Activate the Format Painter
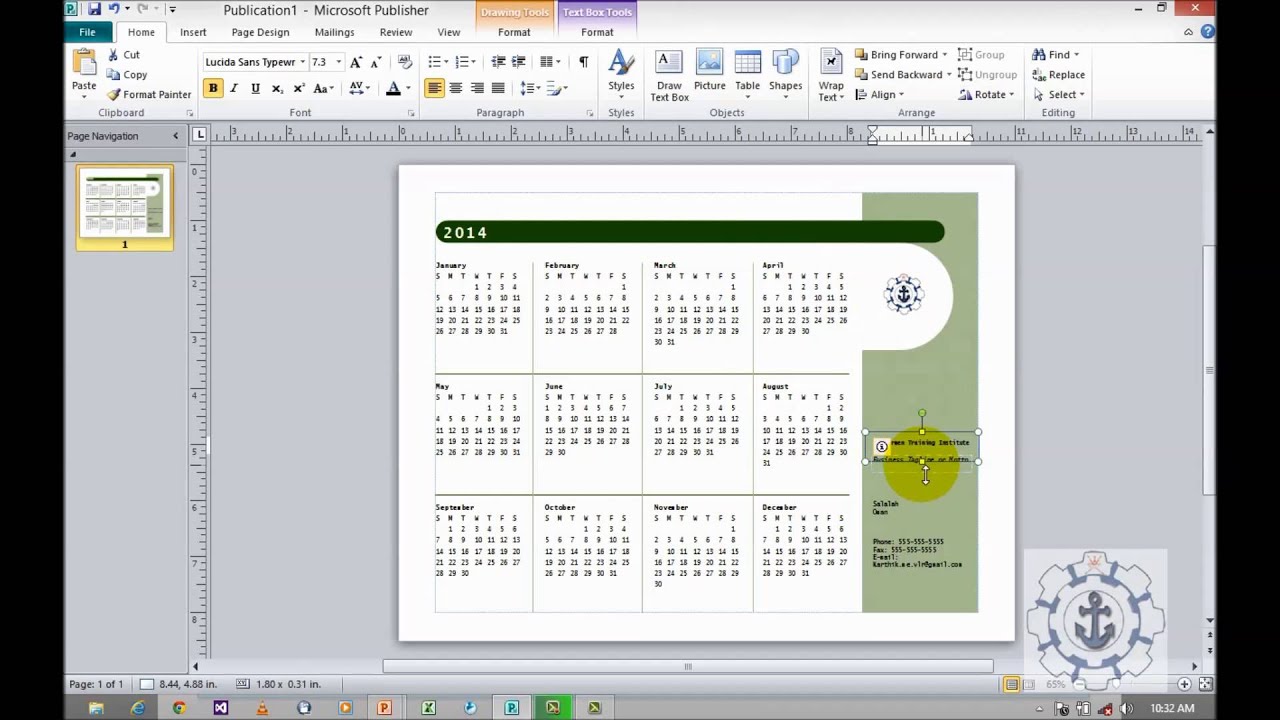The height and width of the screenshot is (720, 1280). [x=148, y=95]
